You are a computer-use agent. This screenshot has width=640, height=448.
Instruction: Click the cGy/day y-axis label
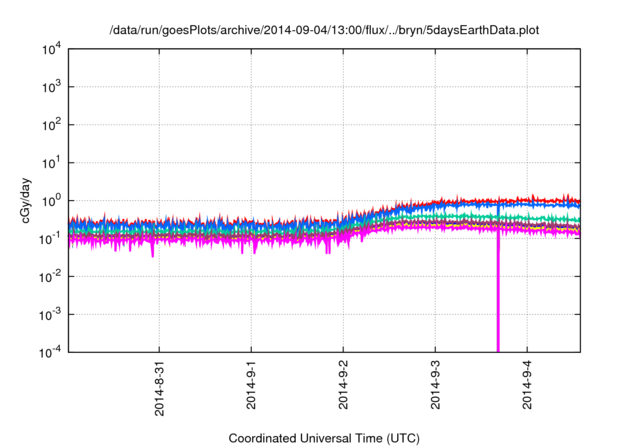click(26, 200)
